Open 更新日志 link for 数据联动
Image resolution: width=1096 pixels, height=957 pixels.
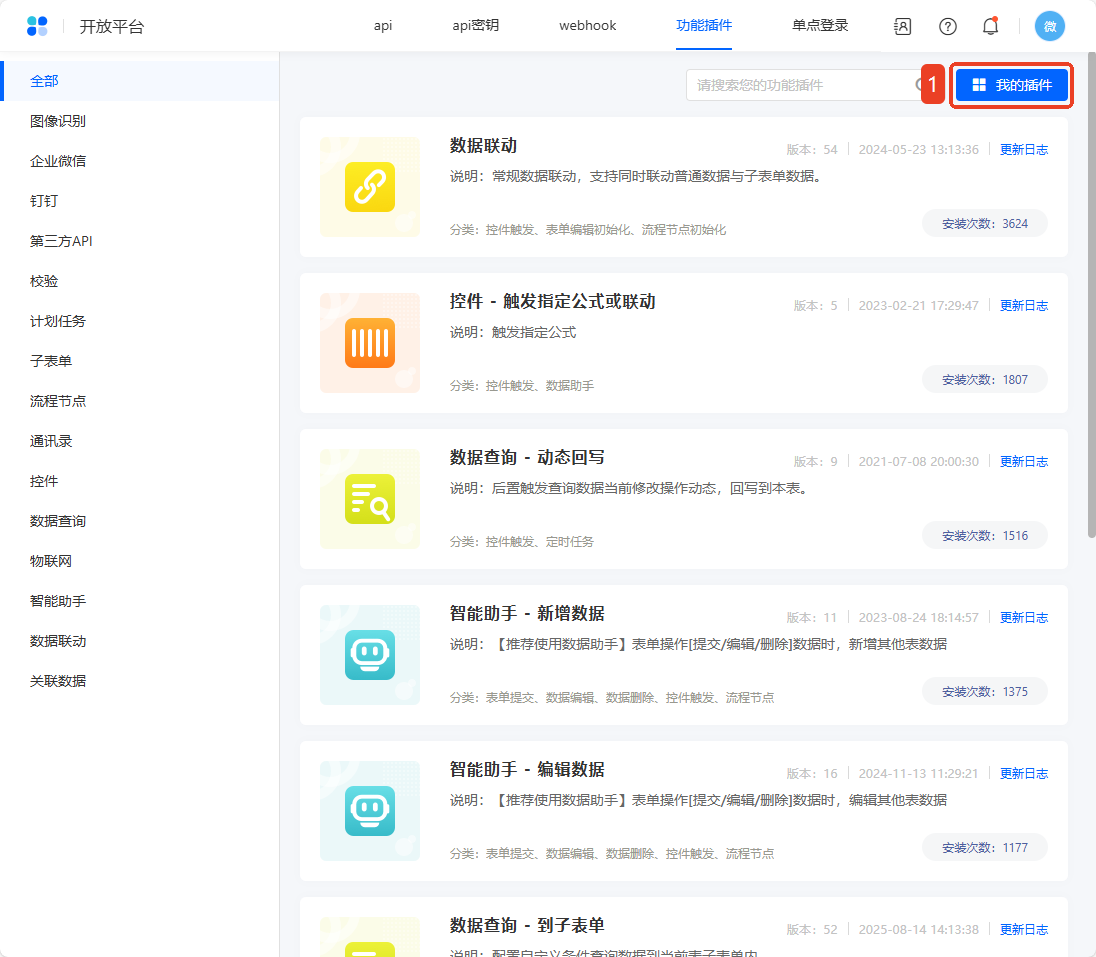tap(1023, 150)
